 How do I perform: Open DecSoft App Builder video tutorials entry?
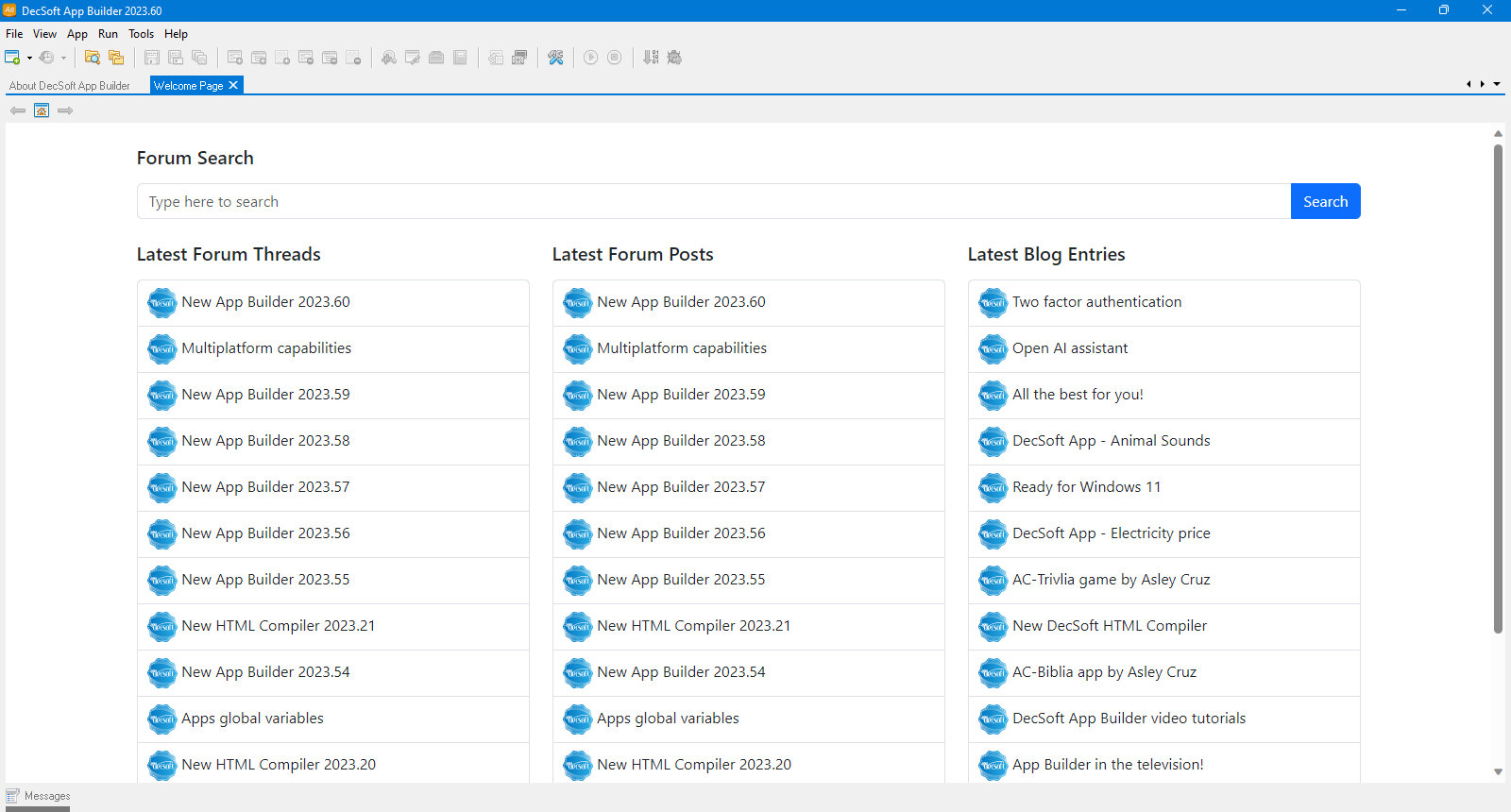pyautogui.click(x=1164, y=719)
